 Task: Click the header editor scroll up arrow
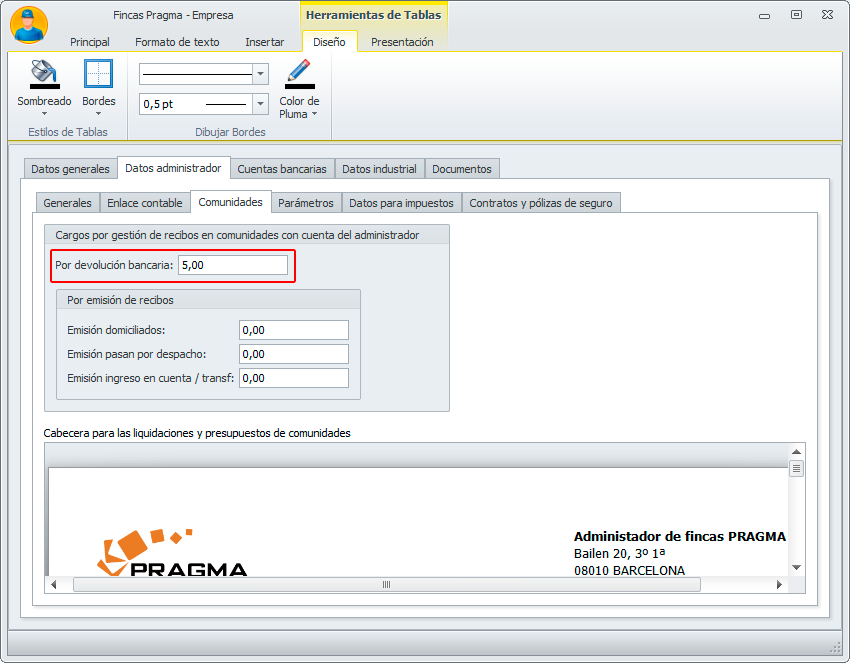coord(796,452)
